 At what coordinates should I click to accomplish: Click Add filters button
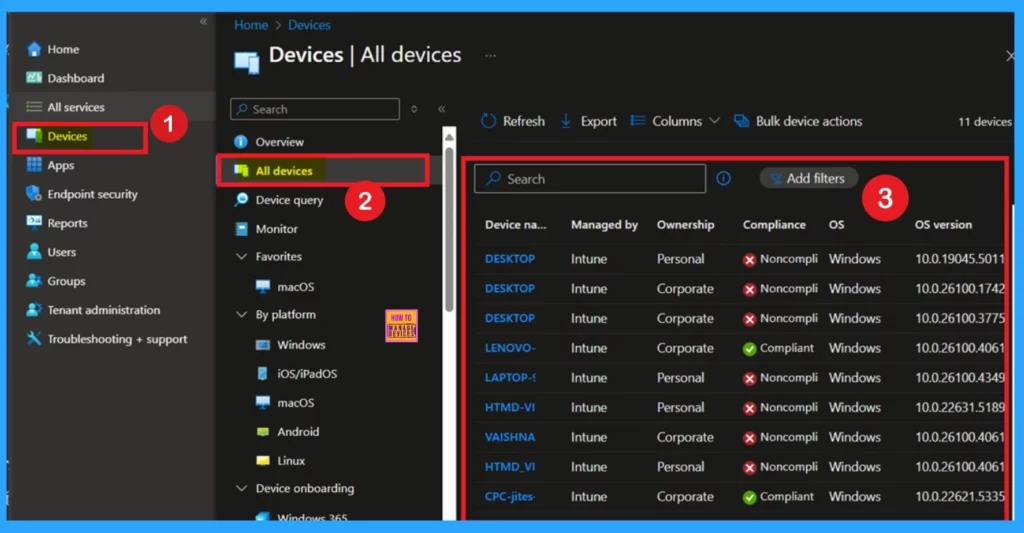(808, 178)
